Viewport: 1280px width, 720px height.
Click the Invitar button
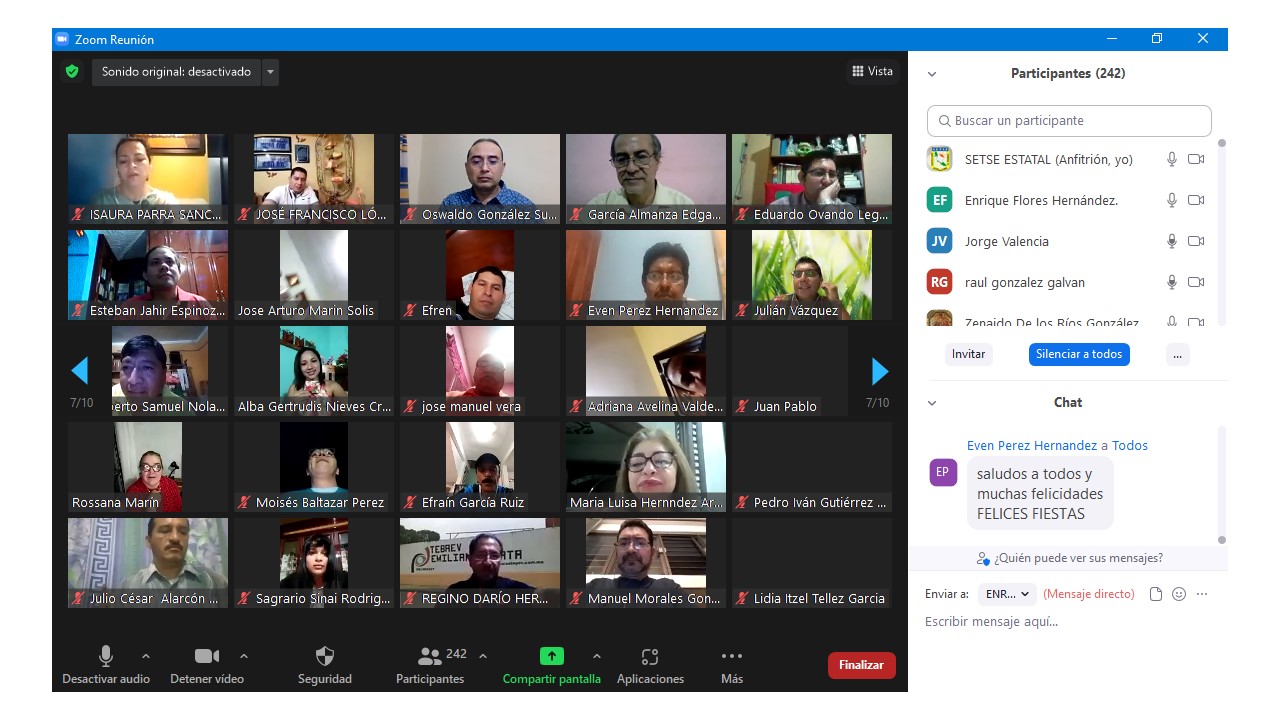click(968, 354)
